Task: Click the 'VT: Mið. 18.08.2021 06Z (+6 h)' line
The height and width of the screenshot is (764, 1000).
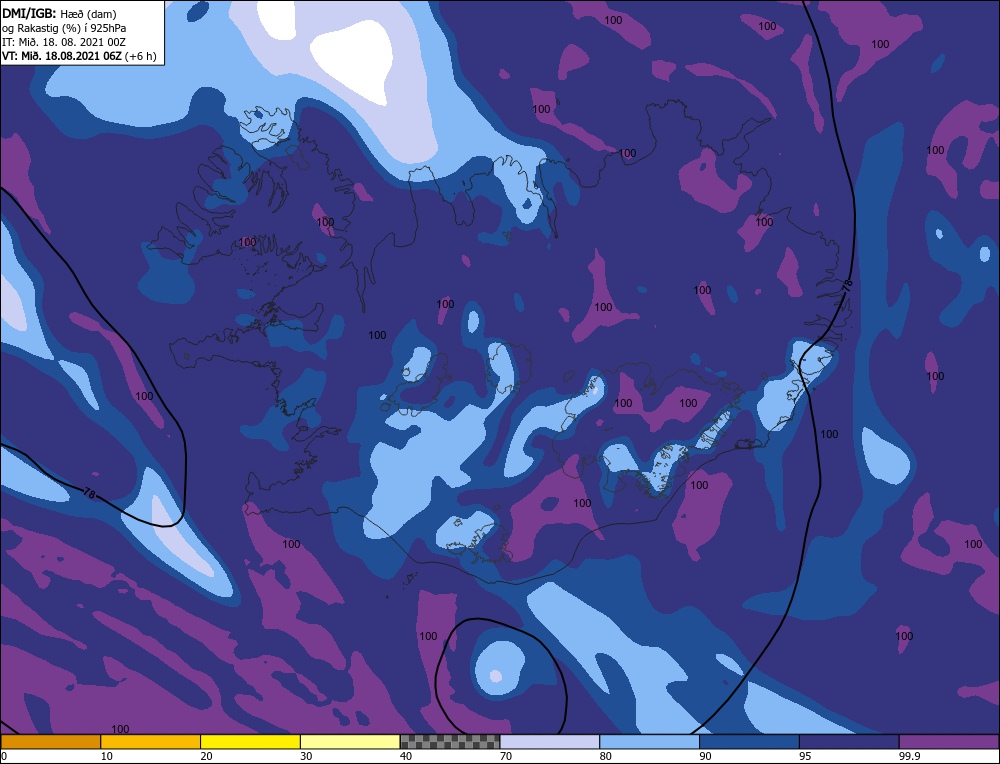Action: pos(79,56)
